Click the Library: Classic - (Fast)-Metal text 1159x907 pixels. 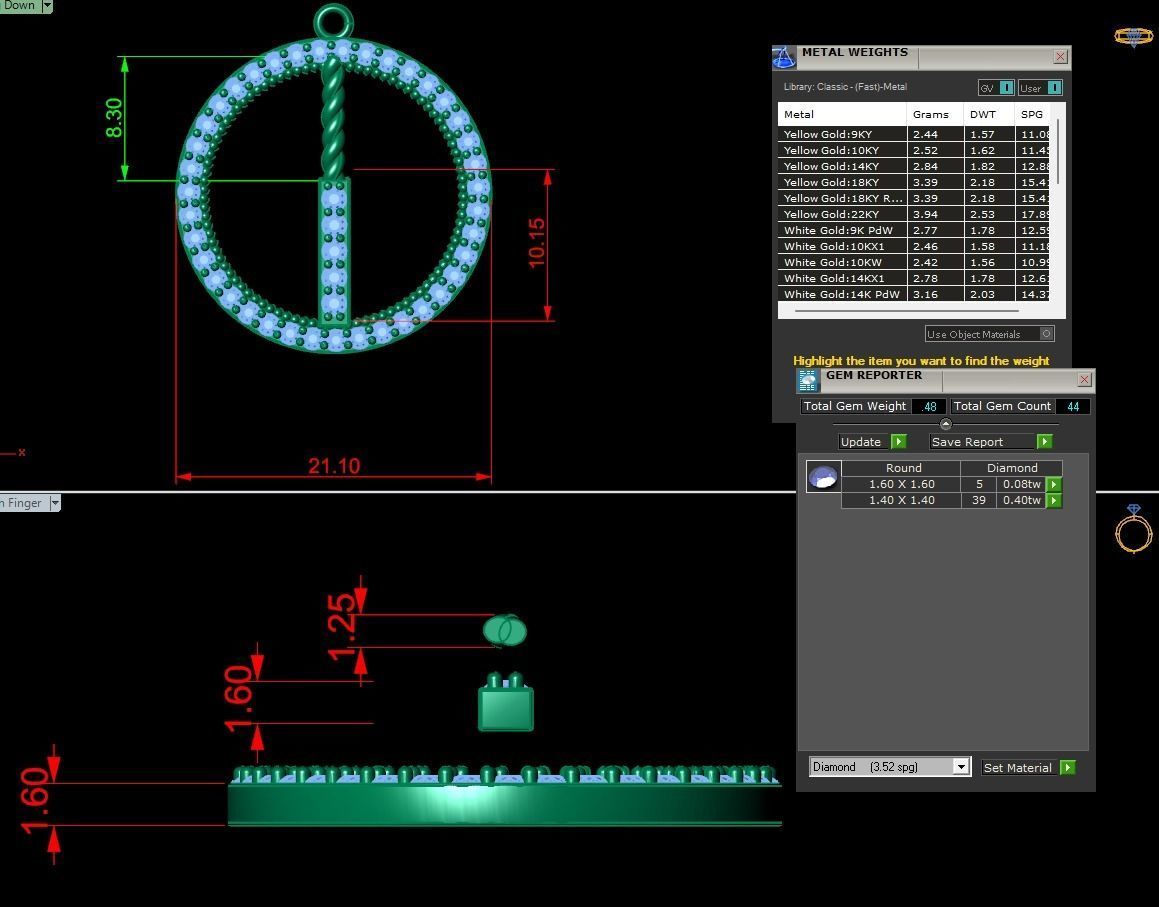tap(845, 86)
